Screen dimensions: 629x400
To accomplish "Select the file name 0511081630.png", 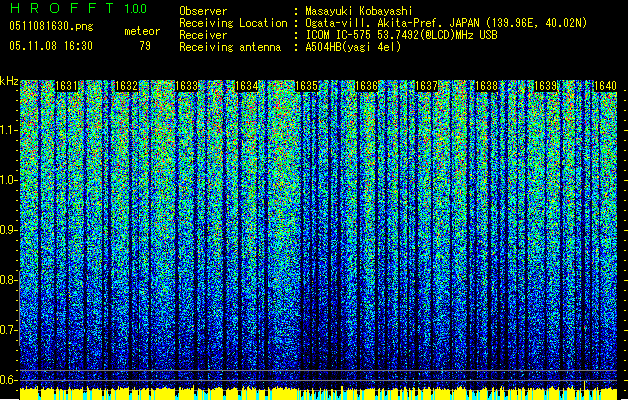I will coord(51,27).
